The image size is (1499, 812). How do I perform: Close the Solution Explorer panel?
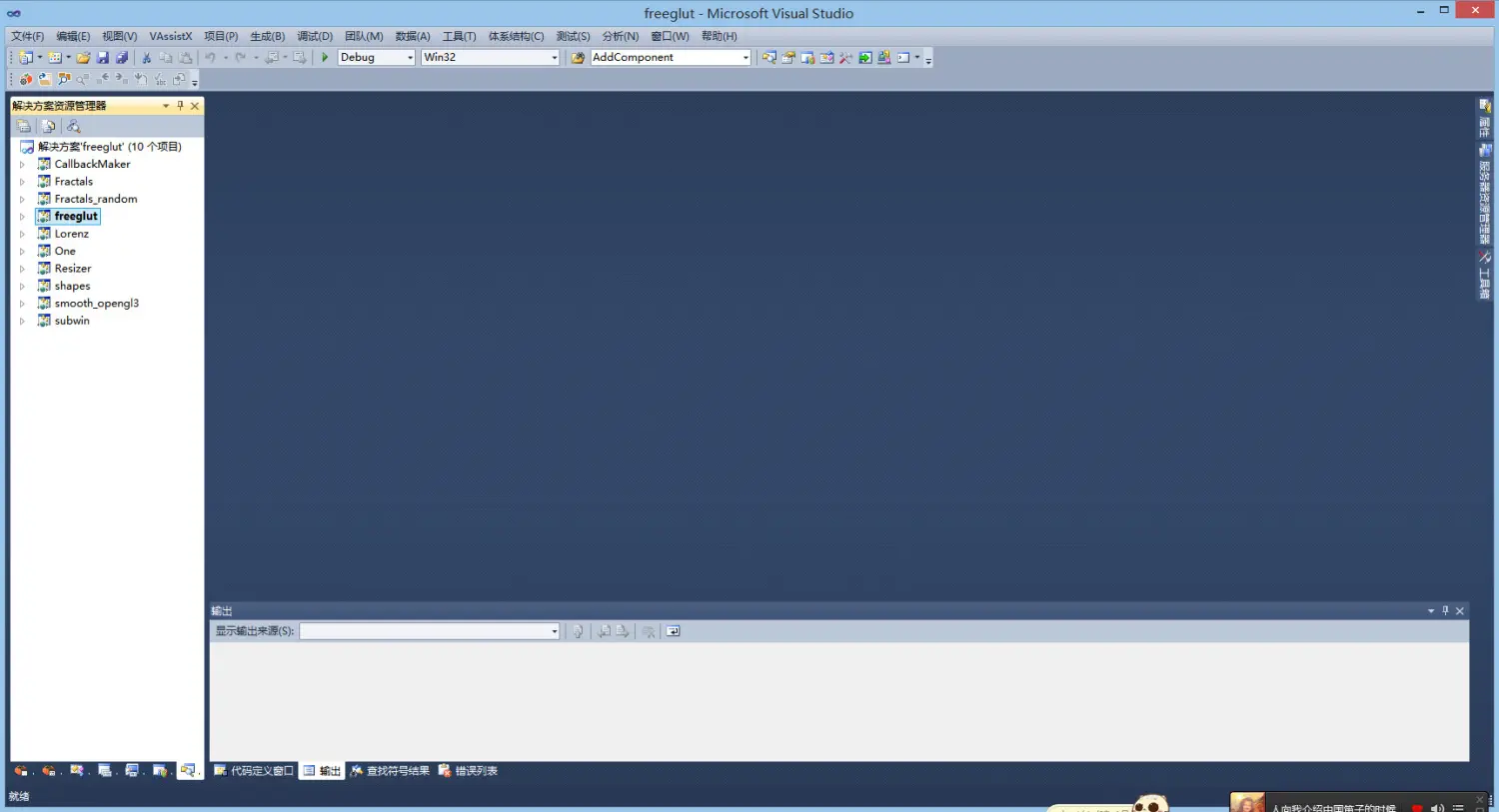[x=195, y=105]
